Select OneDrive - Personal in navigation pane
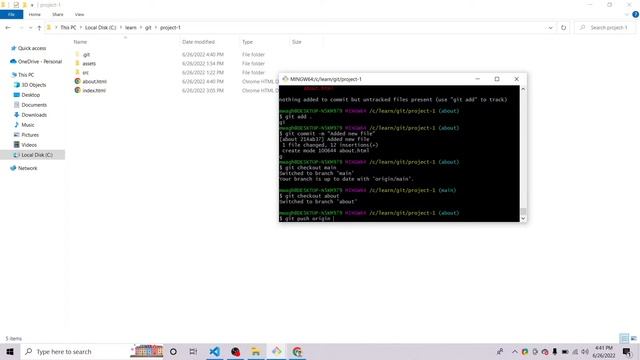 point(40,62)
